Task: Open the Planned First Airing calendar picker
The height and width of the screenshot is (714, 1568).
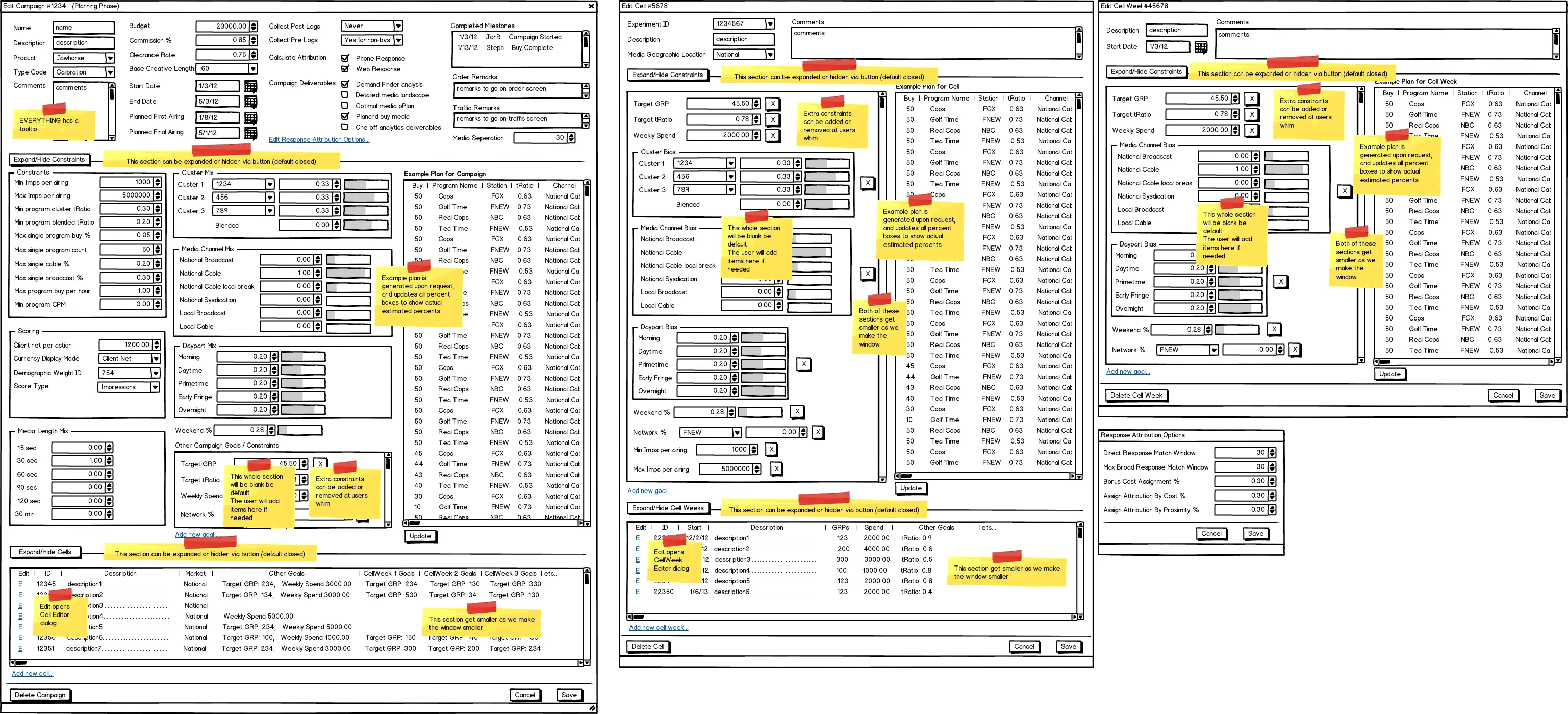Action: click(250, 117)
